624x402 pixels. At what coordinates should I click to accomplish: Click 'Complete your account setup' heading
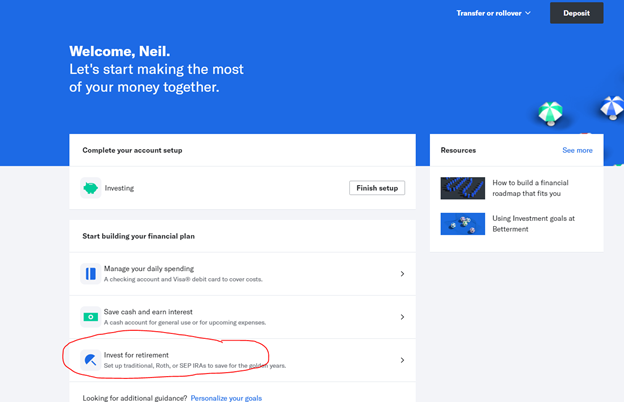[132, 150]
